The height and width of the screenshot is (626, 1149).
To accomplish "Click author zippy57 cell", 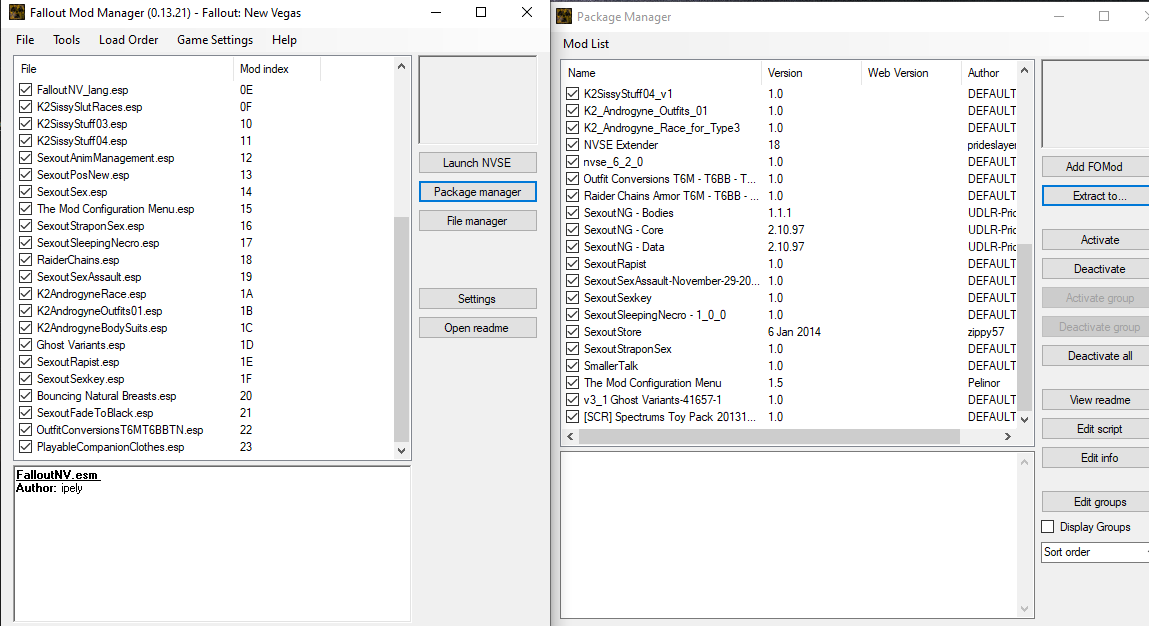I will tap(986, 331).
